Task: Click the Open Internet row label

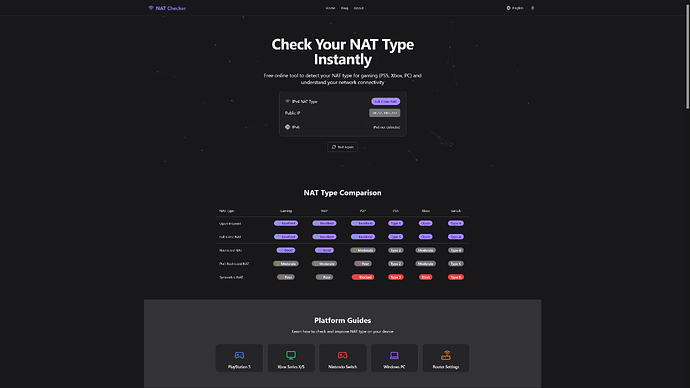Action: point(230,223)
